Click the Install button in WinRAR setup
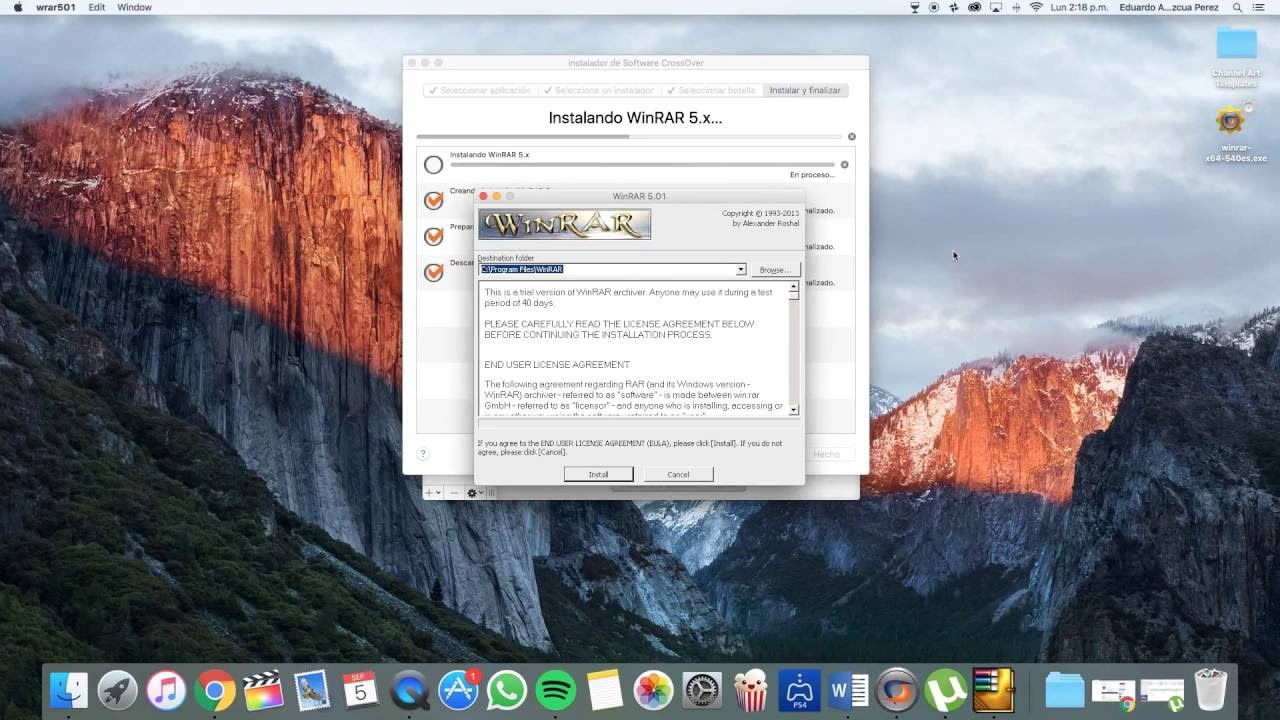Screen dimensions: 1280x720 pyautogui.click(x=598, y=474)
